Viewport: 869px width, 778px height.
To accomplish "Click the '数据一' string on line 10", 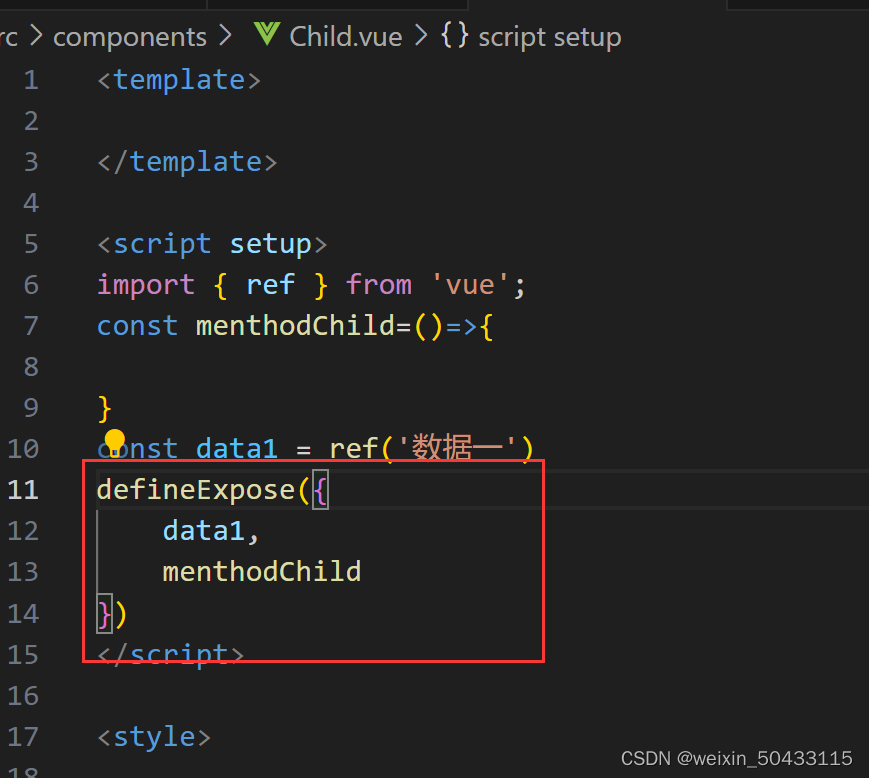I will 457,447.
